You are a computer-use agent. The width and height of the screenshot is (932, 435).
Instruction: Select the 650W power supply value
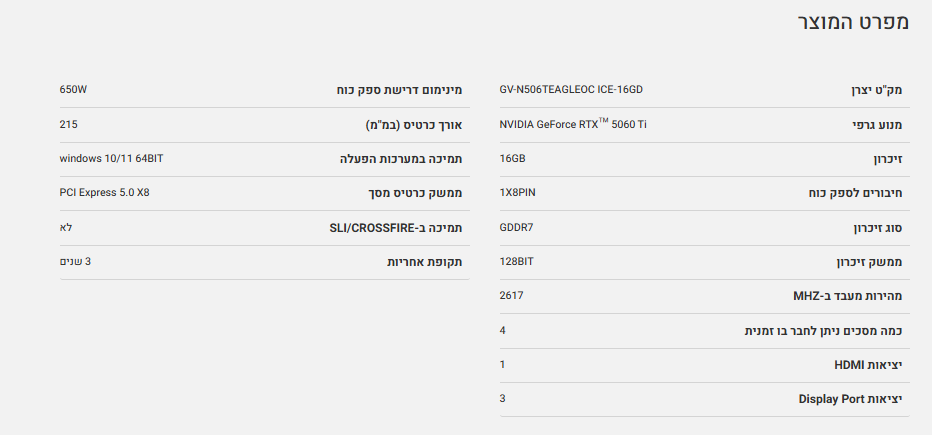pyautogui.click(x=73, y=90)
